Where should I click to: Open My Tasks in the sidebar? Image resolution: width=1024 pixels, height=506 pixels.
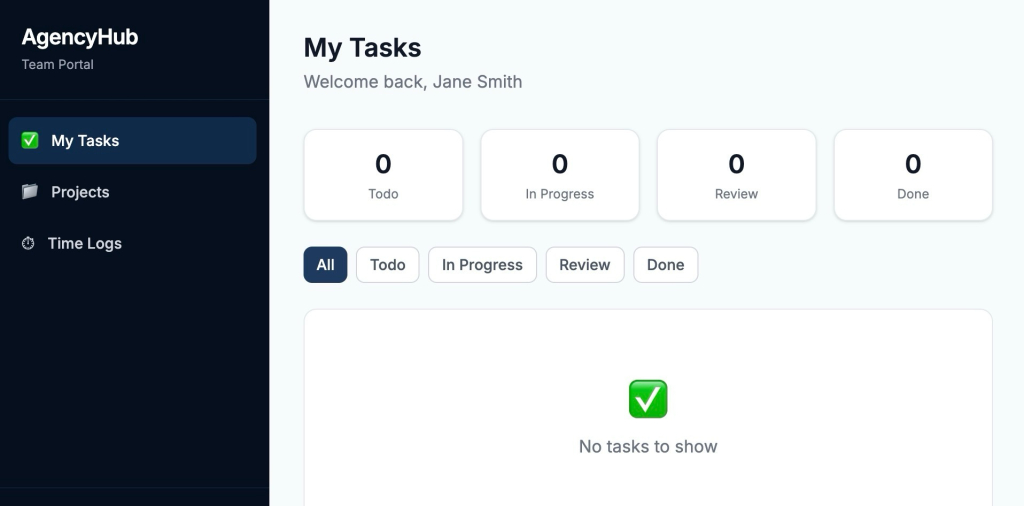pyautogui.click(x=133, y=140)
